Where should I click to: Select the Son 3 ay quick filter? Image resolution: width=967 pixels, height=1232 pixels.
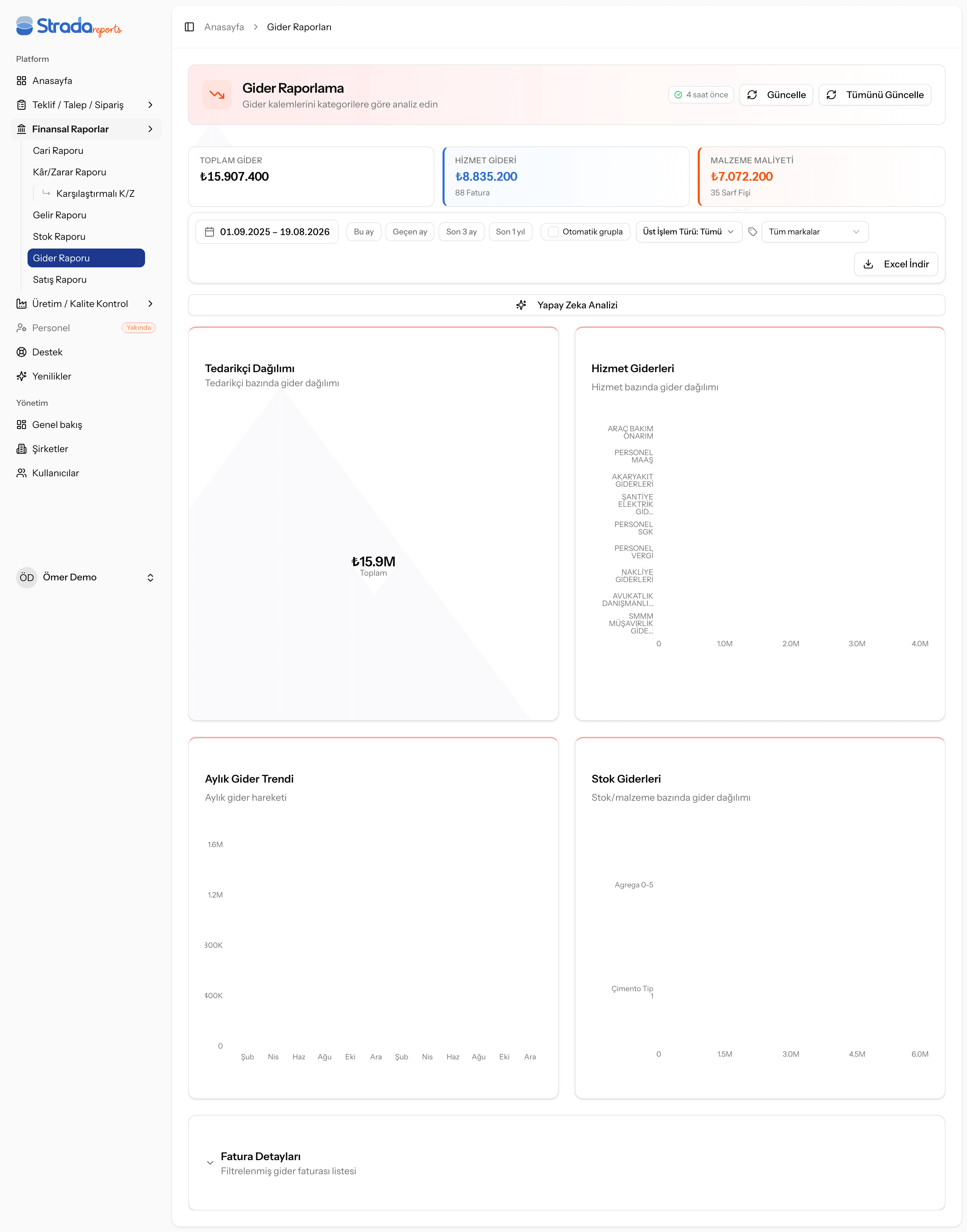click(x=461, y=232)
